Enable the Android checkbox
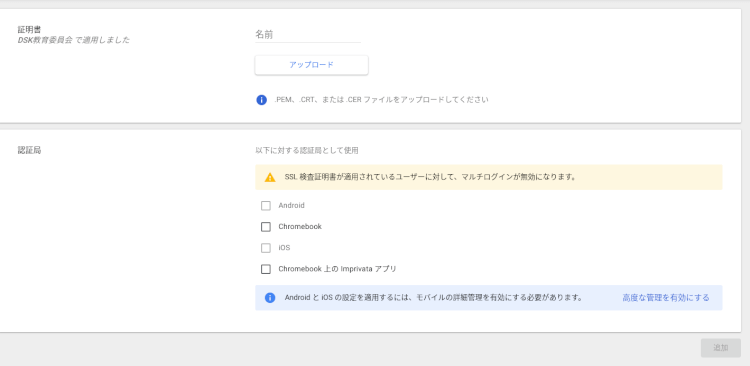The width and height of the screenshot is (750, 366). [x=266, y=206]
